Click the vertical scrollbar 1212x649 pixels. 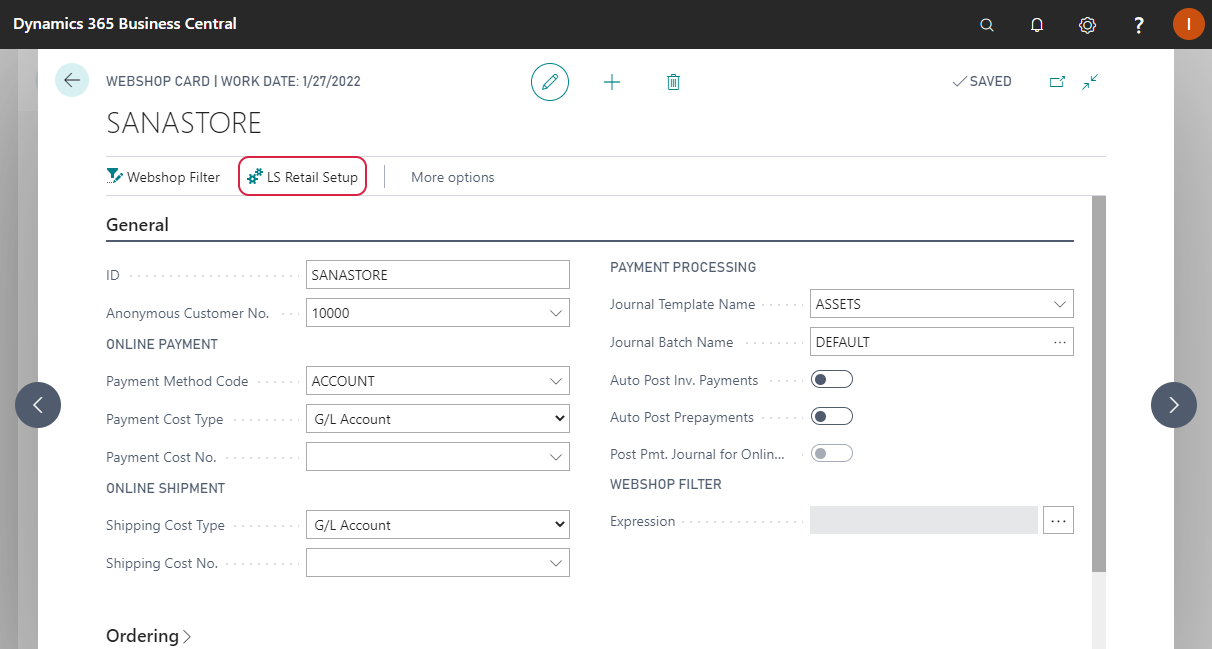point(1098,384)
